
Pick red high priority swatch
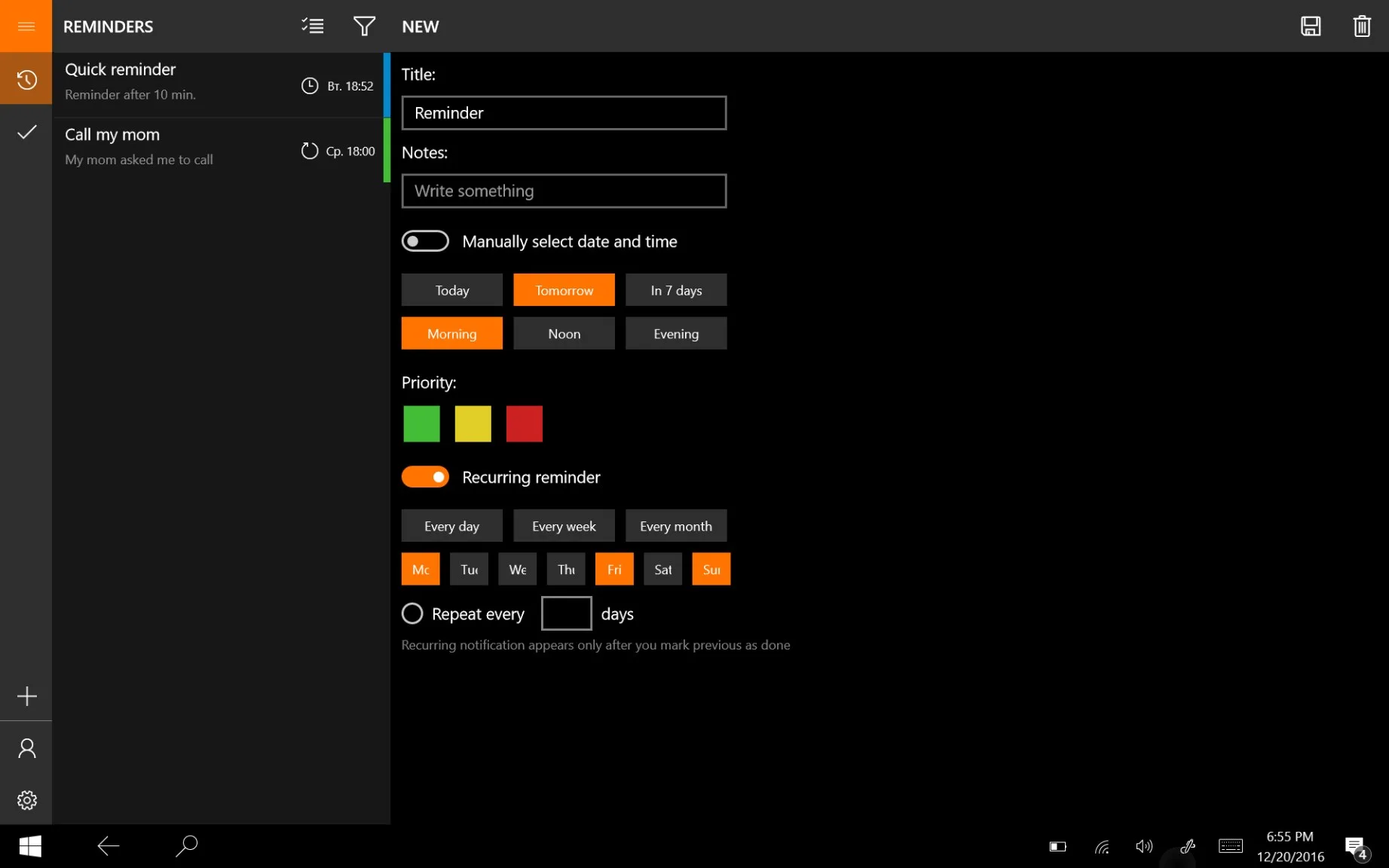(x=525, y=423)
